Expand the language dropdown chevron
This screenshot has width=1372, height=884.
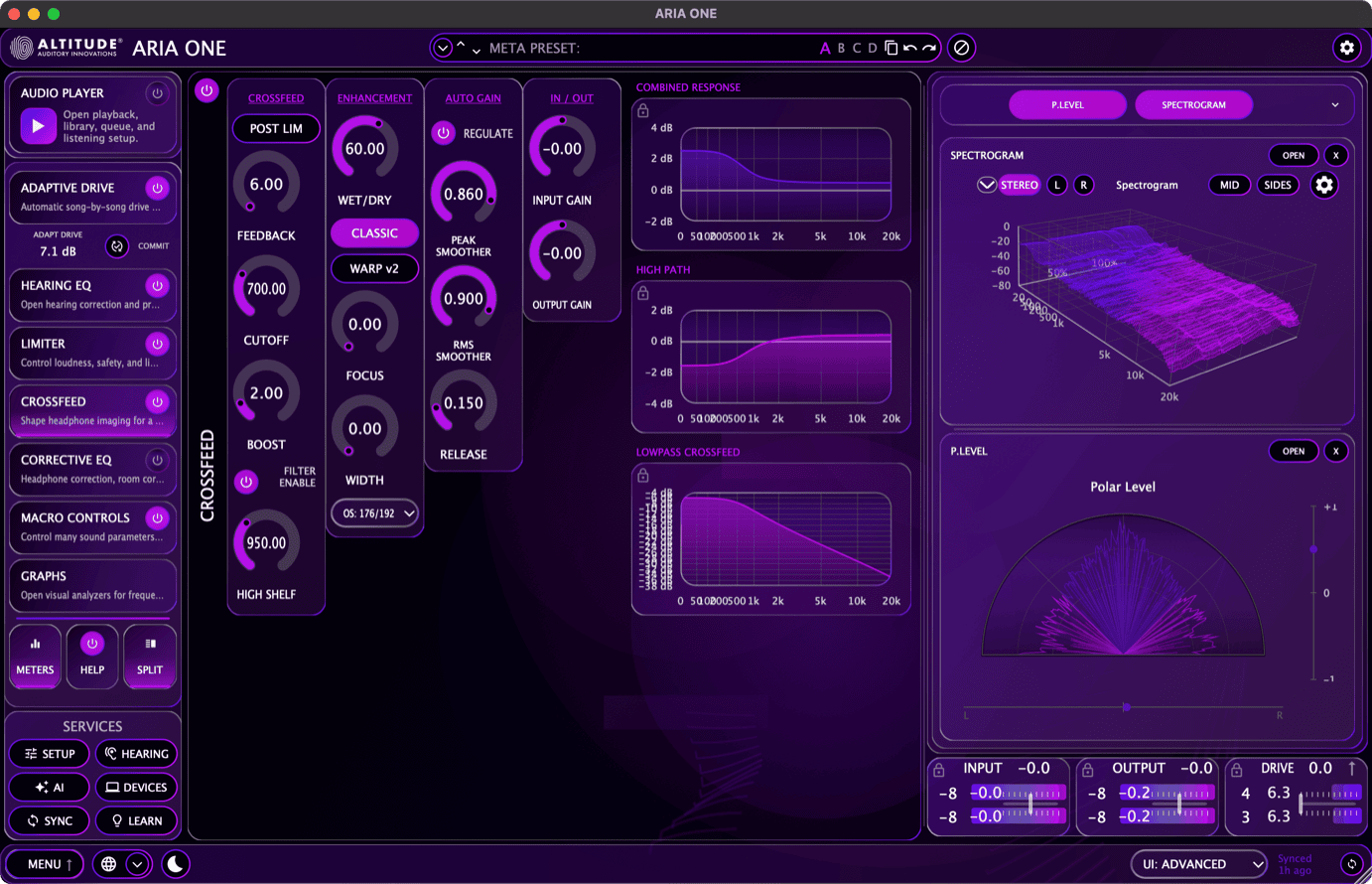pyautogui.click(x=138, y=864)
